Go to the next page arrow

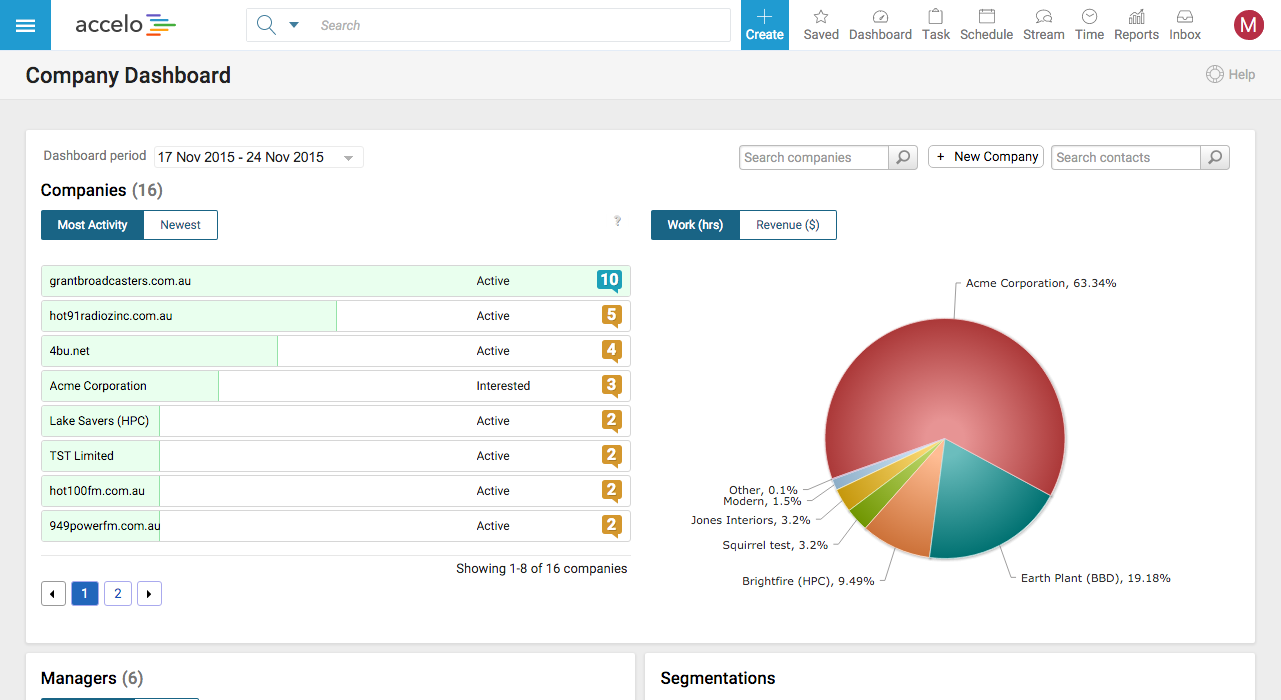pyautogui.click(x=149, y=594)
